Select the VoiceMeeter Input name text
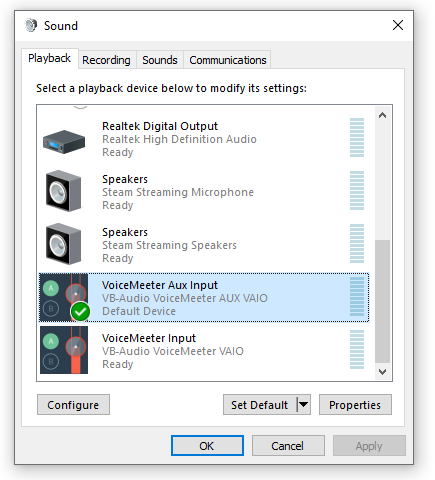 149,338
